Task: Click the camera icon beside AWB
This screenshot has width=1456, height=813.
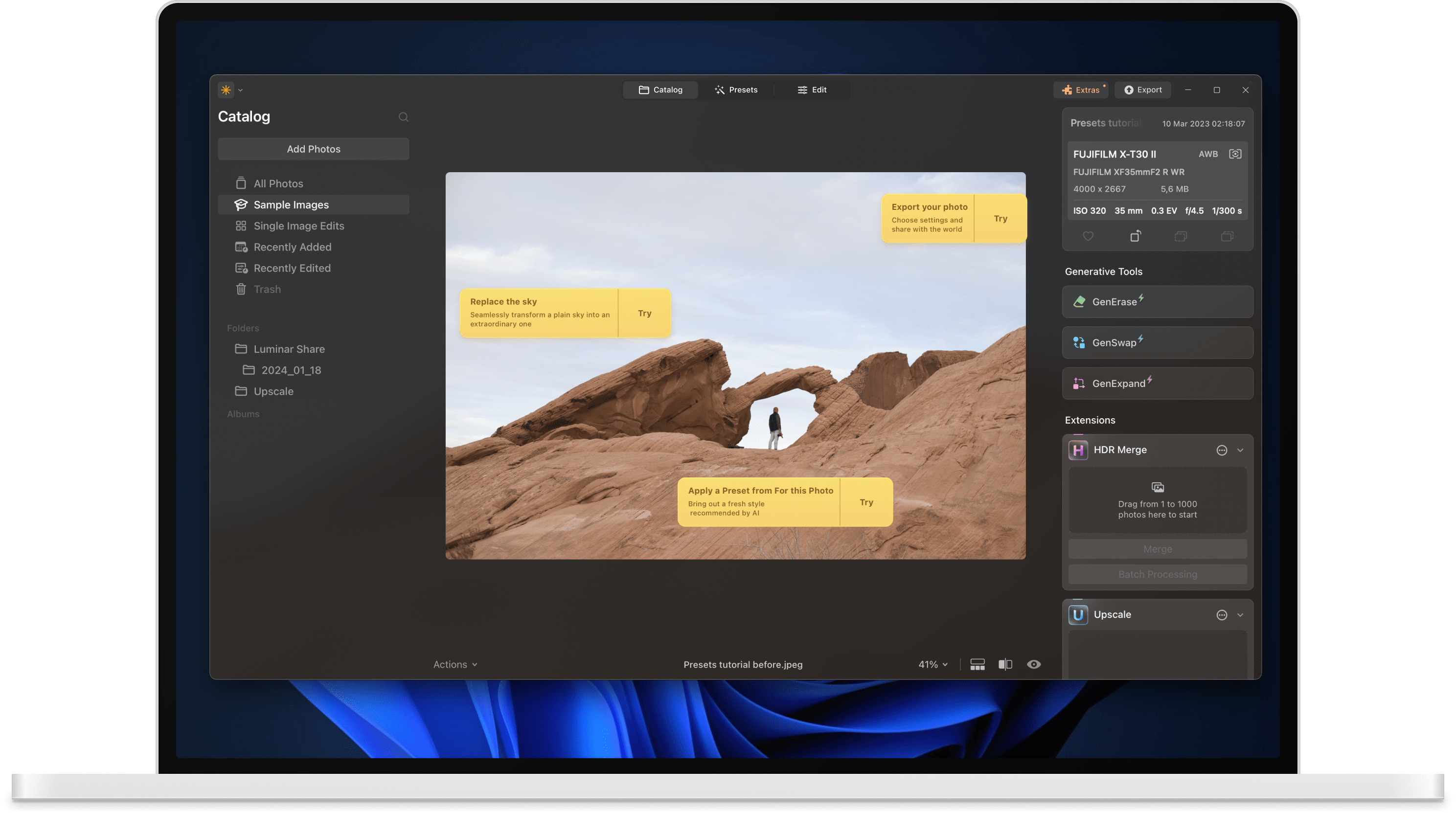Action: pos(1235,153)
